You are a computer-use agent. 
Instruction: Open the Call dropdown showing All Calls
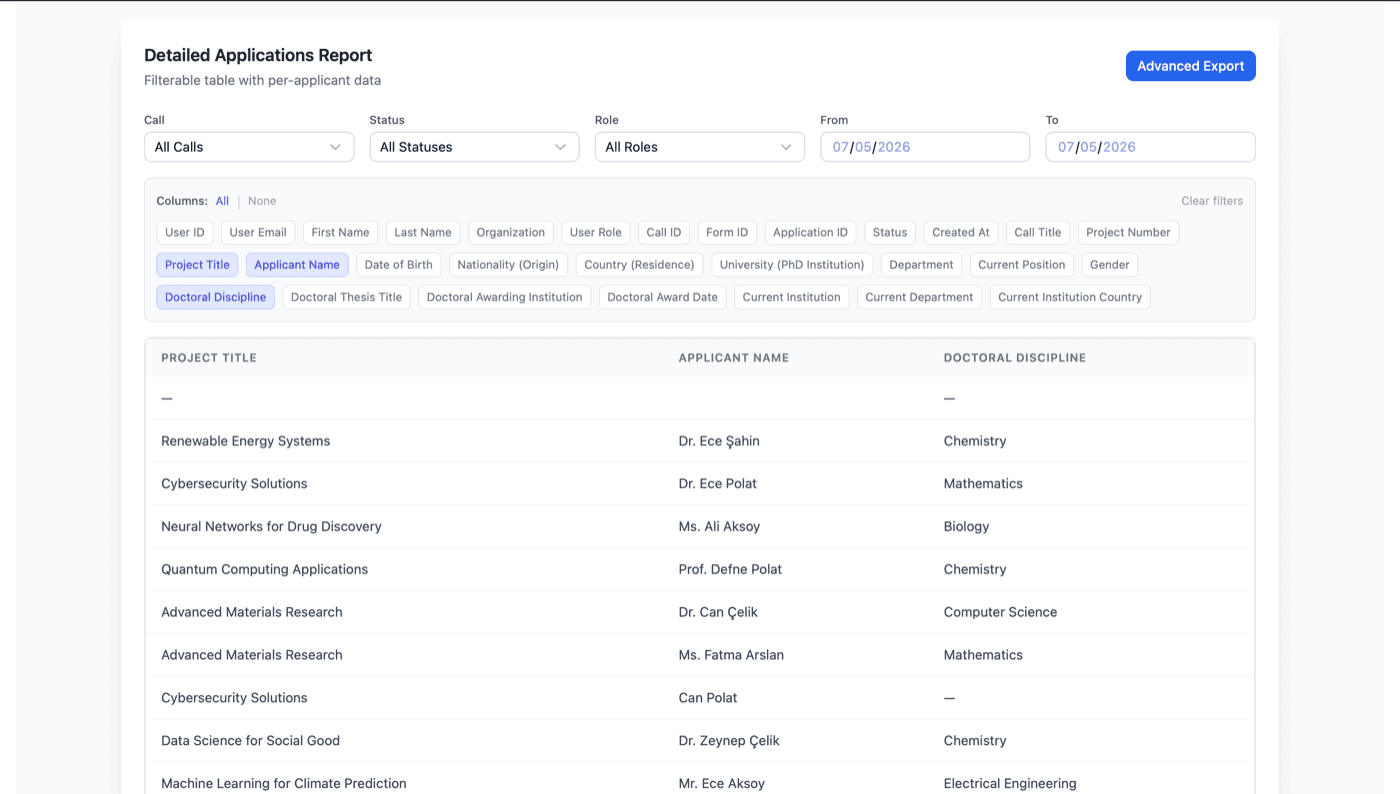coord(249,147)
